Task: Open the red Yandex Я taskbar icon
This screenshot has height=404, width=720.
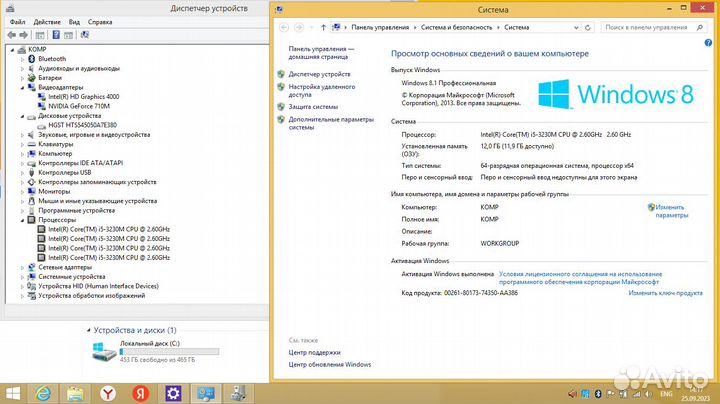Action: point(141,393)
